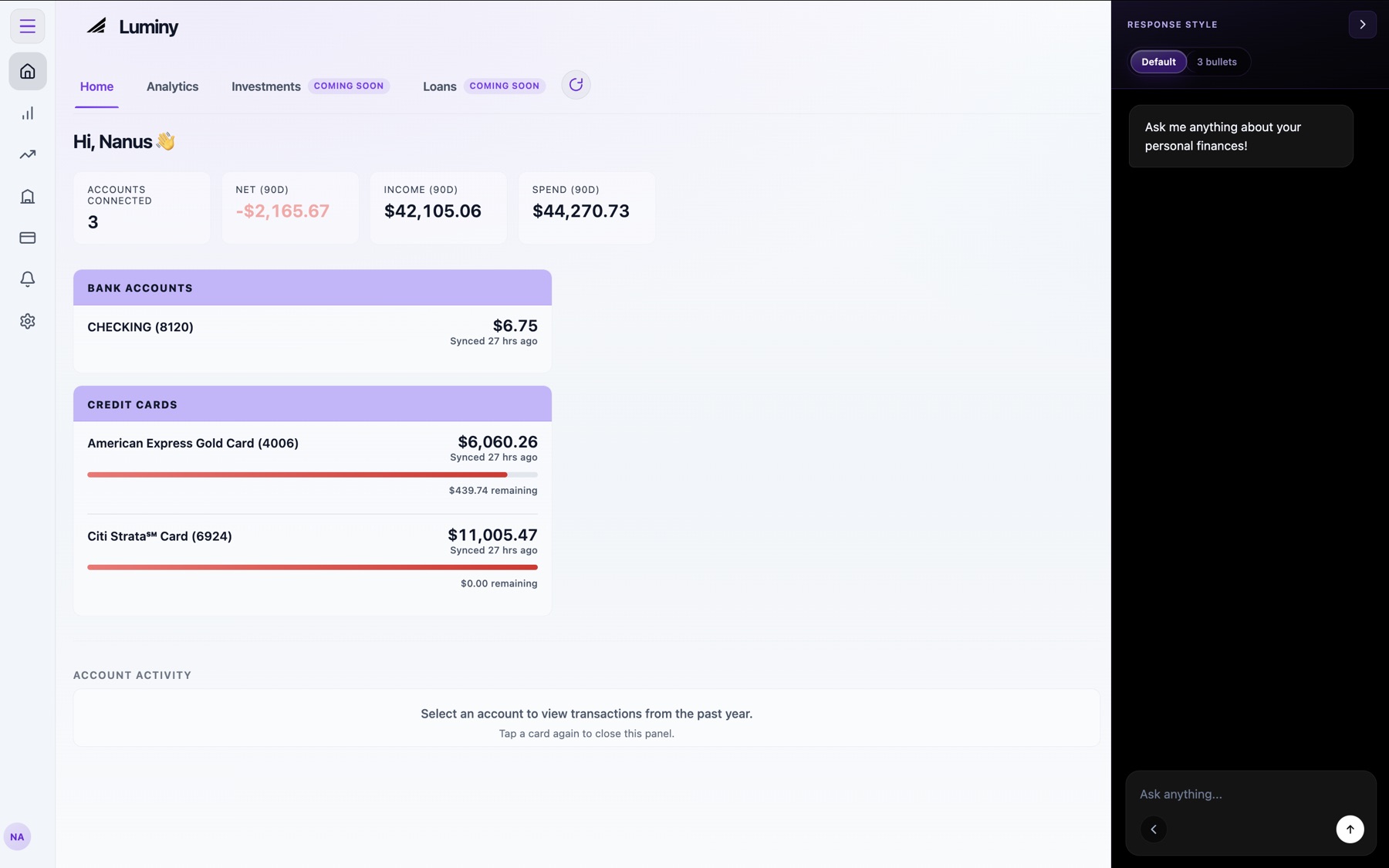Open notifications bell in sidebar
The height and width of the screenshot is (868, 1389).
[27, 279]
